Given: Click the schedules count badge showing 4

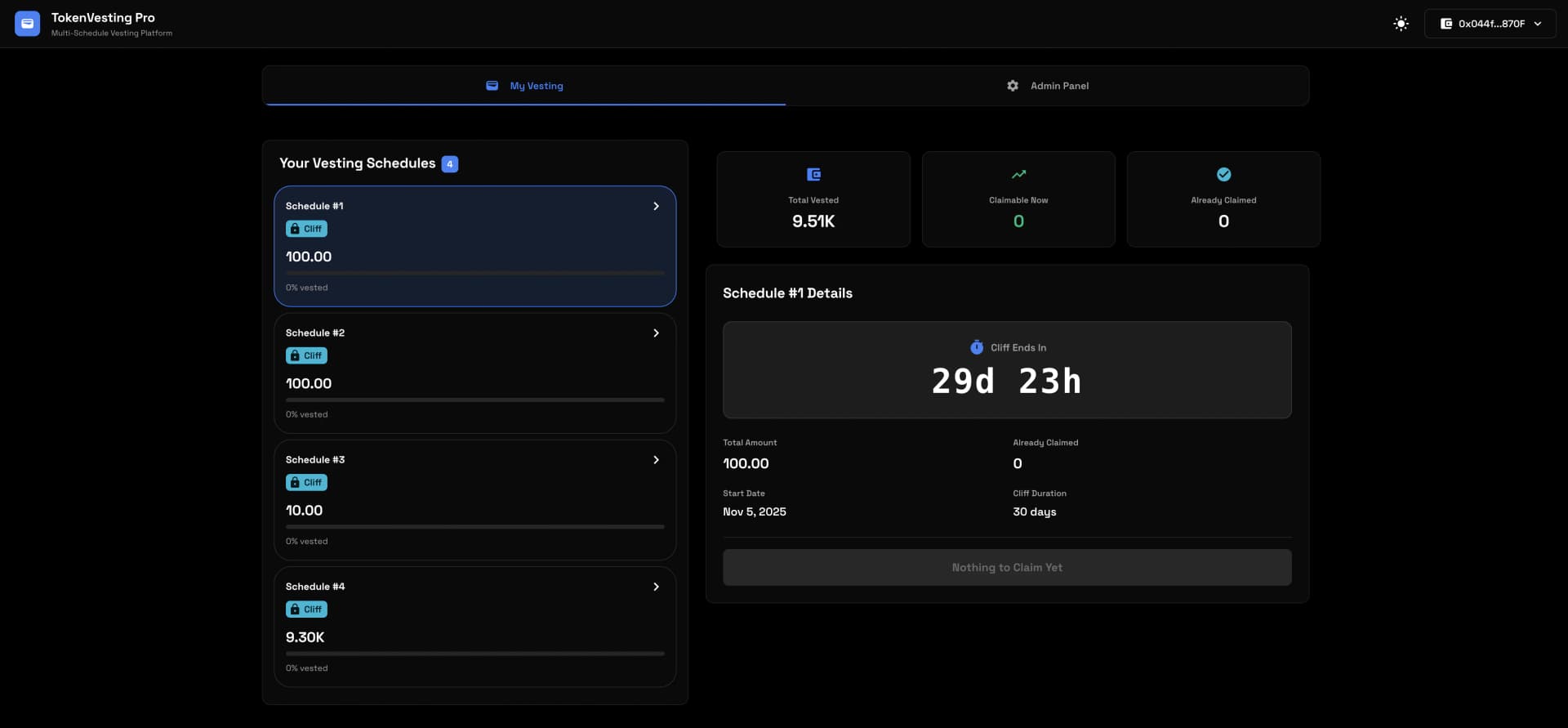Looking at the screenshot, I should [449, 164].
